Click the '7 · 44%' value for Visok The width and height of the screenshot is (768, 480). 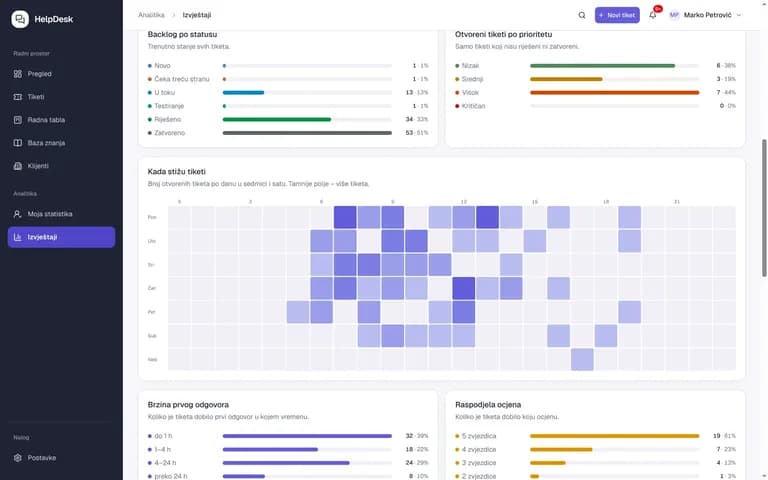726,93
